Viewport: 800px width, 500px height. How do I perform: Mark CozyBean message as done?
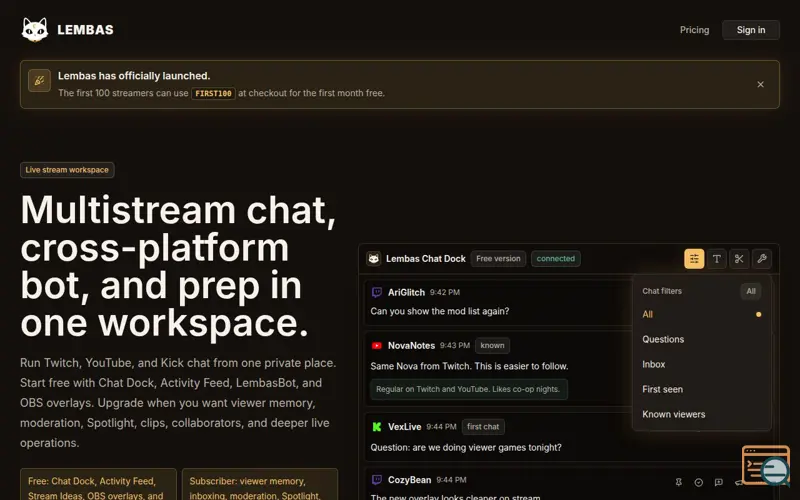click(698, 482)
